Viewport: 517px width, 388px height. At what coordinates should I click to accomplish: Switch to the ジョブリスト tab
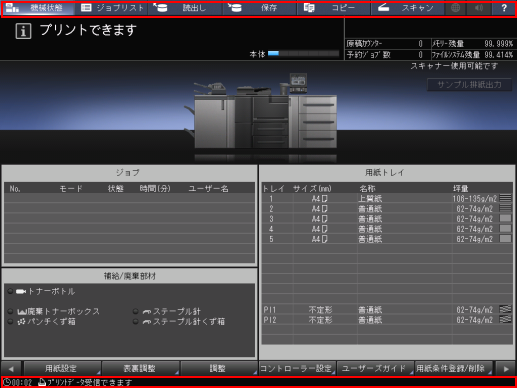point(111,8)
